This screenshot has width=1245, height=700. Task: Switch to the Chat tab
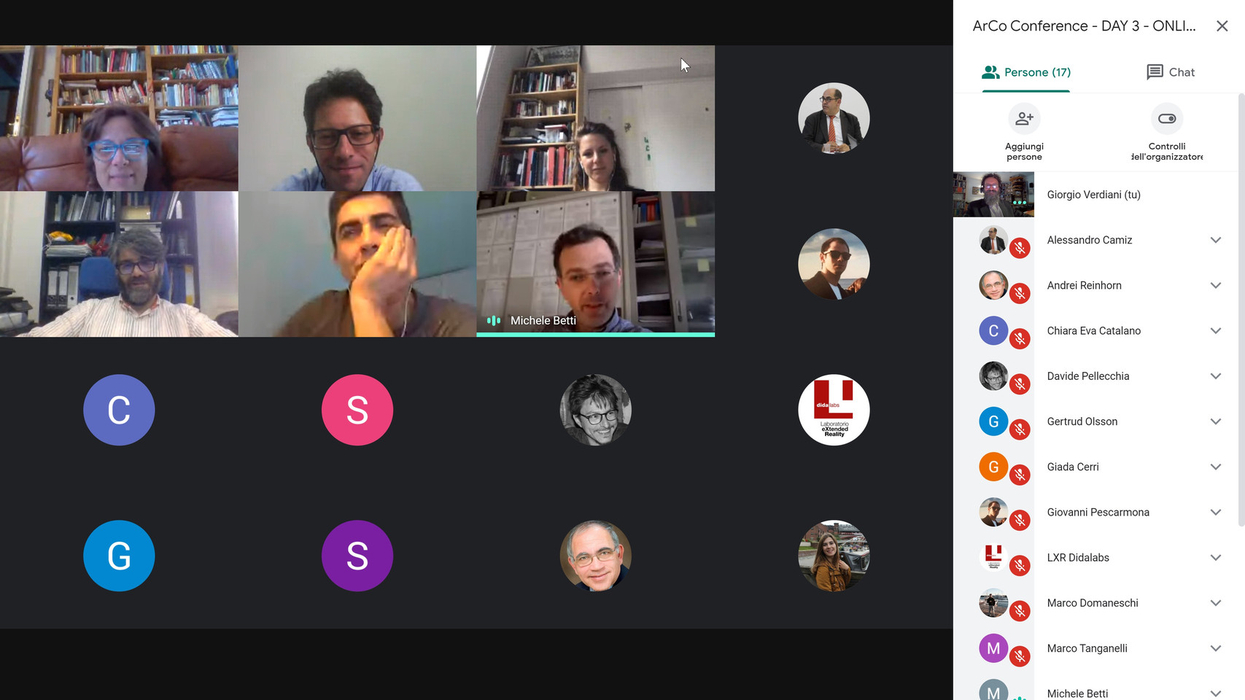click(x=1171, y=72)
